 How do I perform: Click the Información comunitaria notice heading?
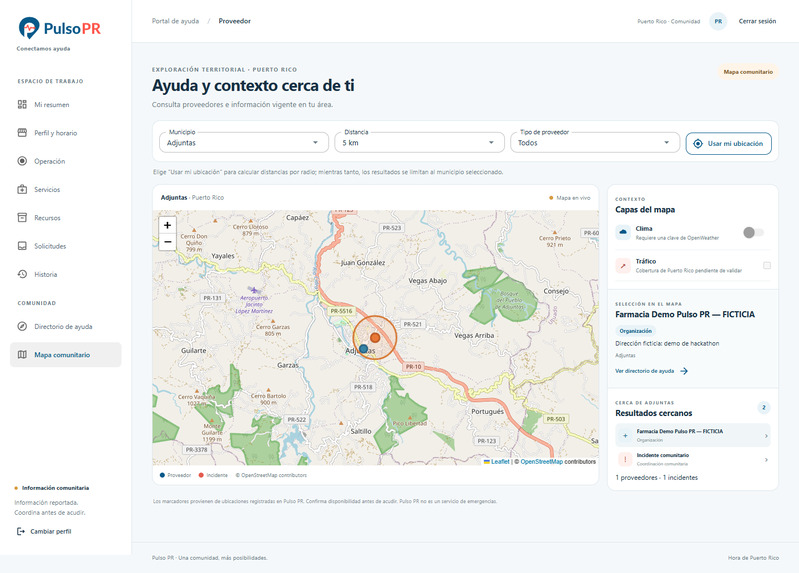tap(55, 488)
